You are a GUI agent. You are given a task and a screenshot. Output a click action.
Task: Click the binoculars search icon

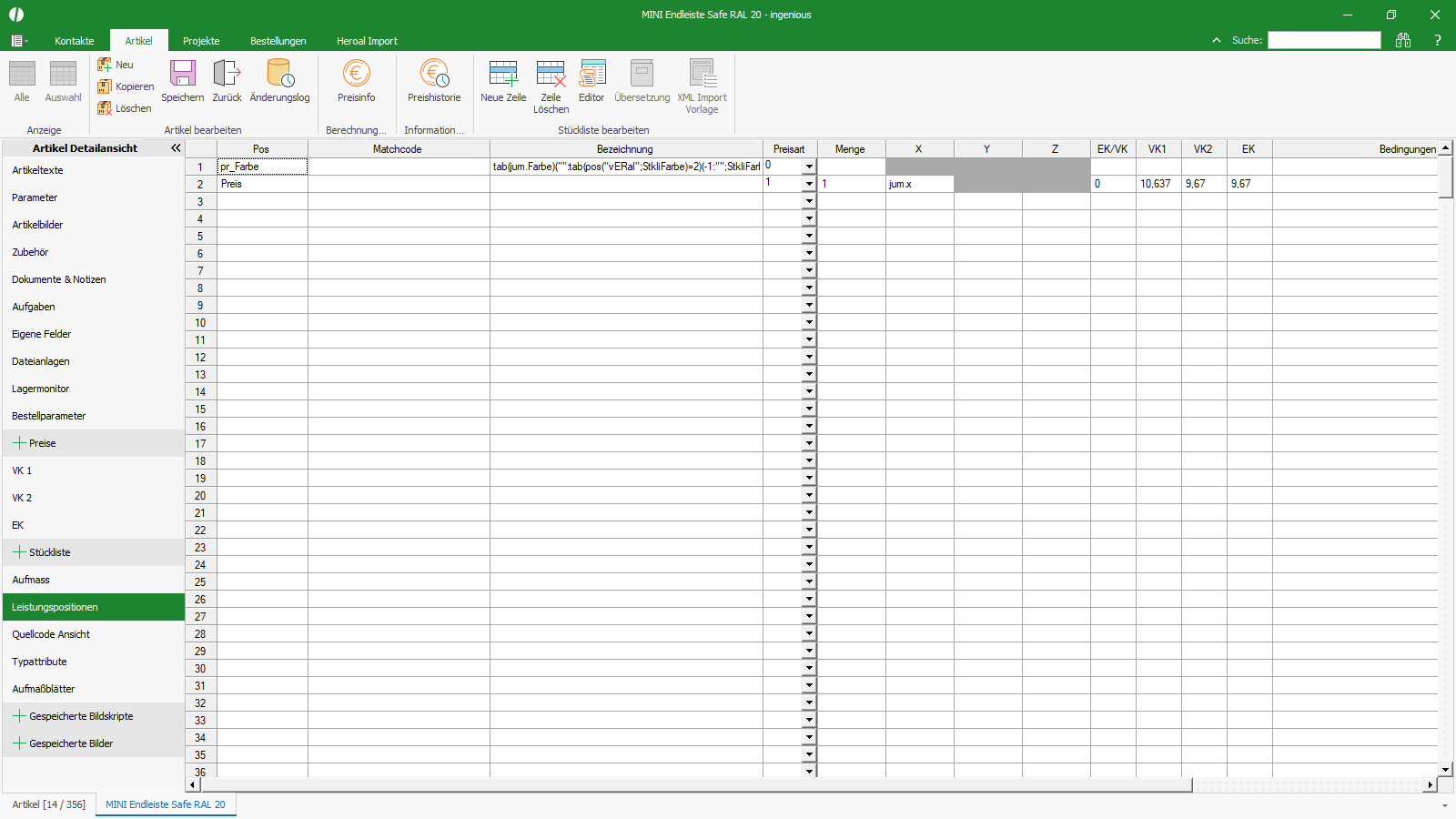(1403, 40)
